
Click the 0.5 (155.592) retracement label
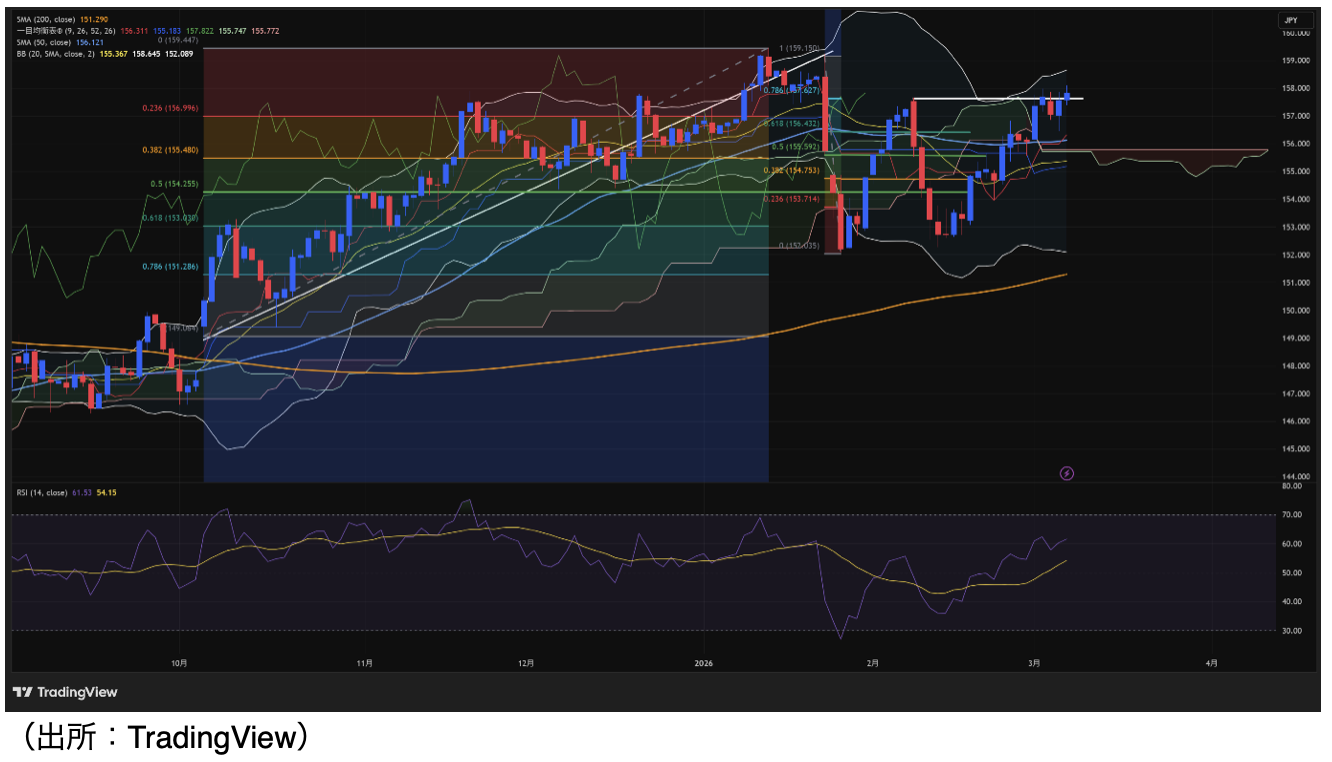[794, 147]
